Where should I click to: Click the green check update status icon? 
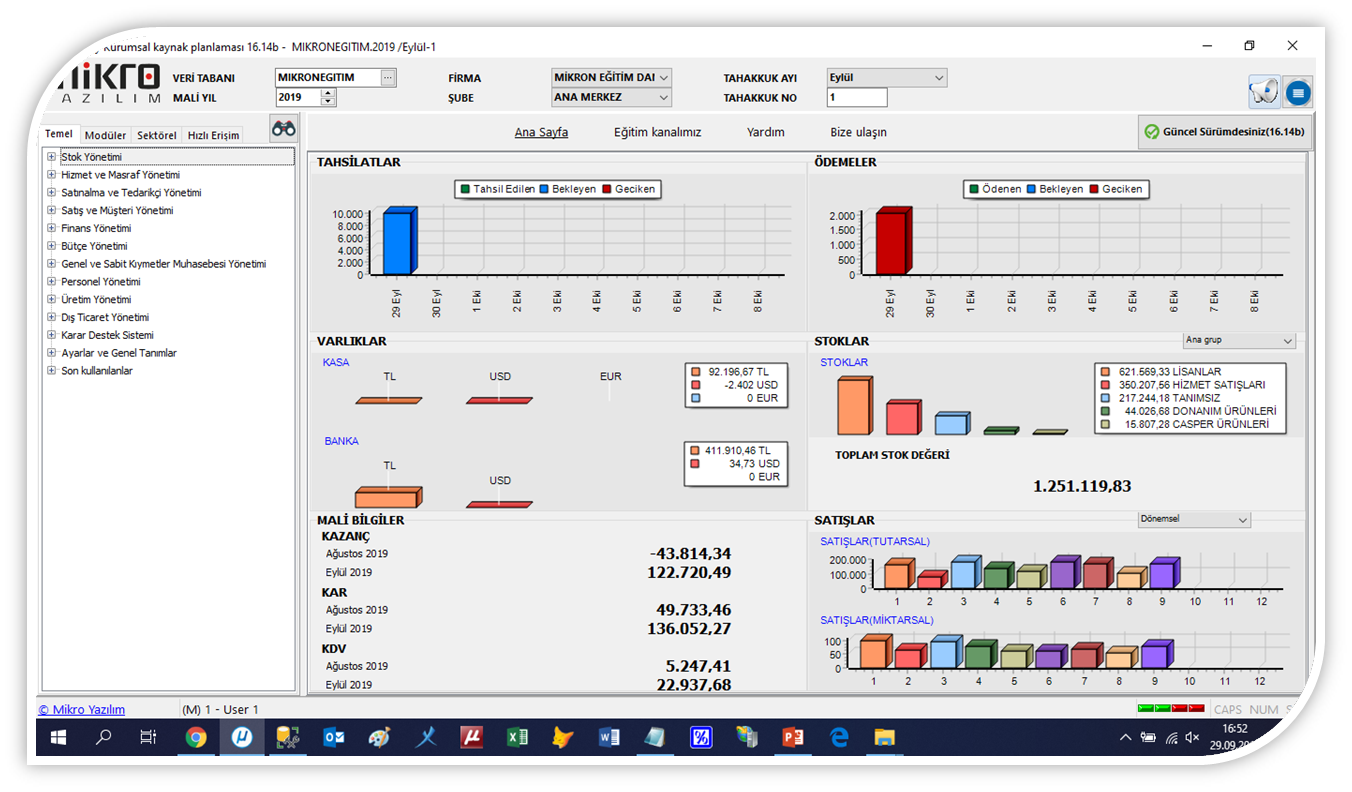pos(1151,132)
